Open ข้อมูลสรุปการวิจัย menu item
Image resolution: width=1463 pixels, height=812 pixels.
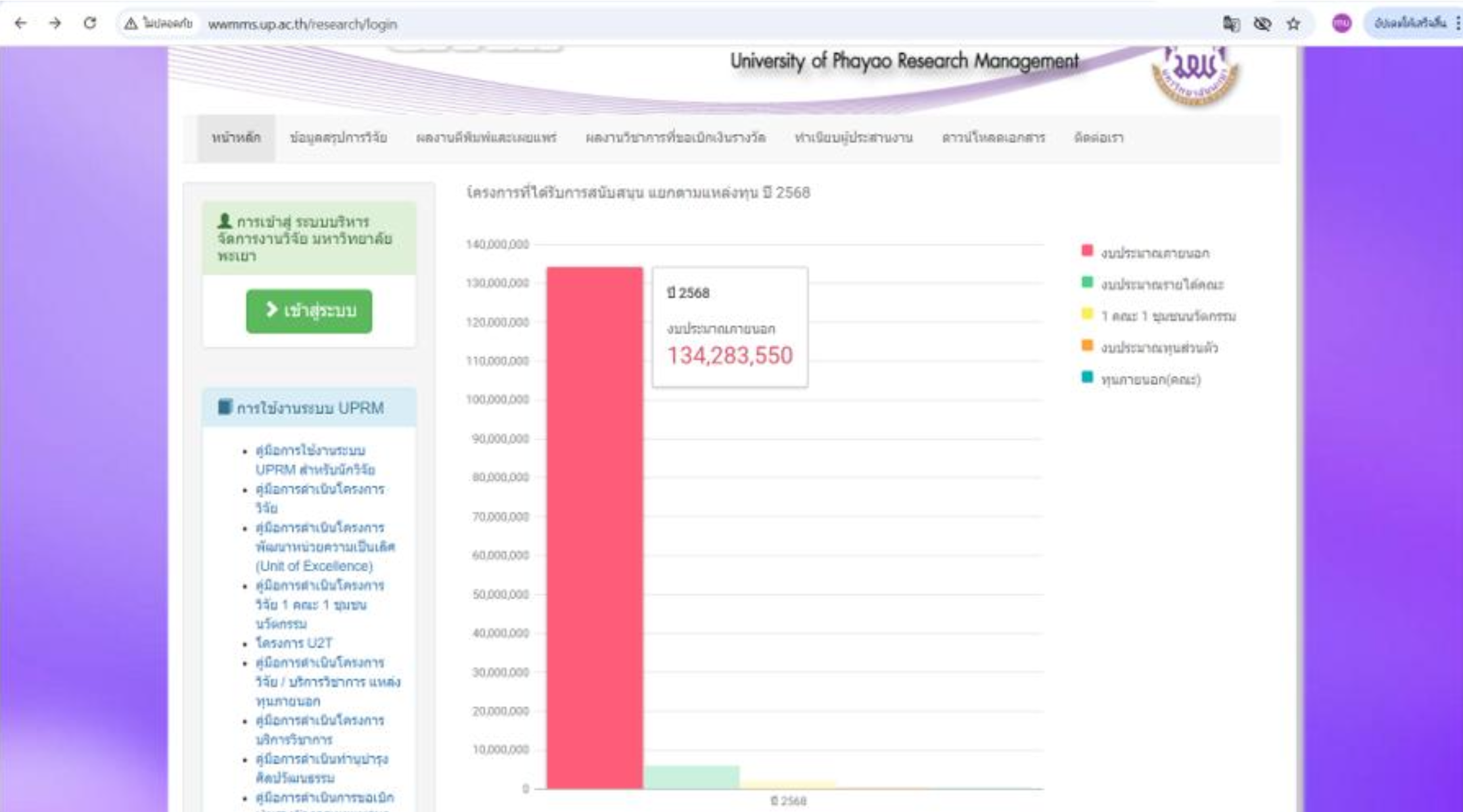coord(338,138)
